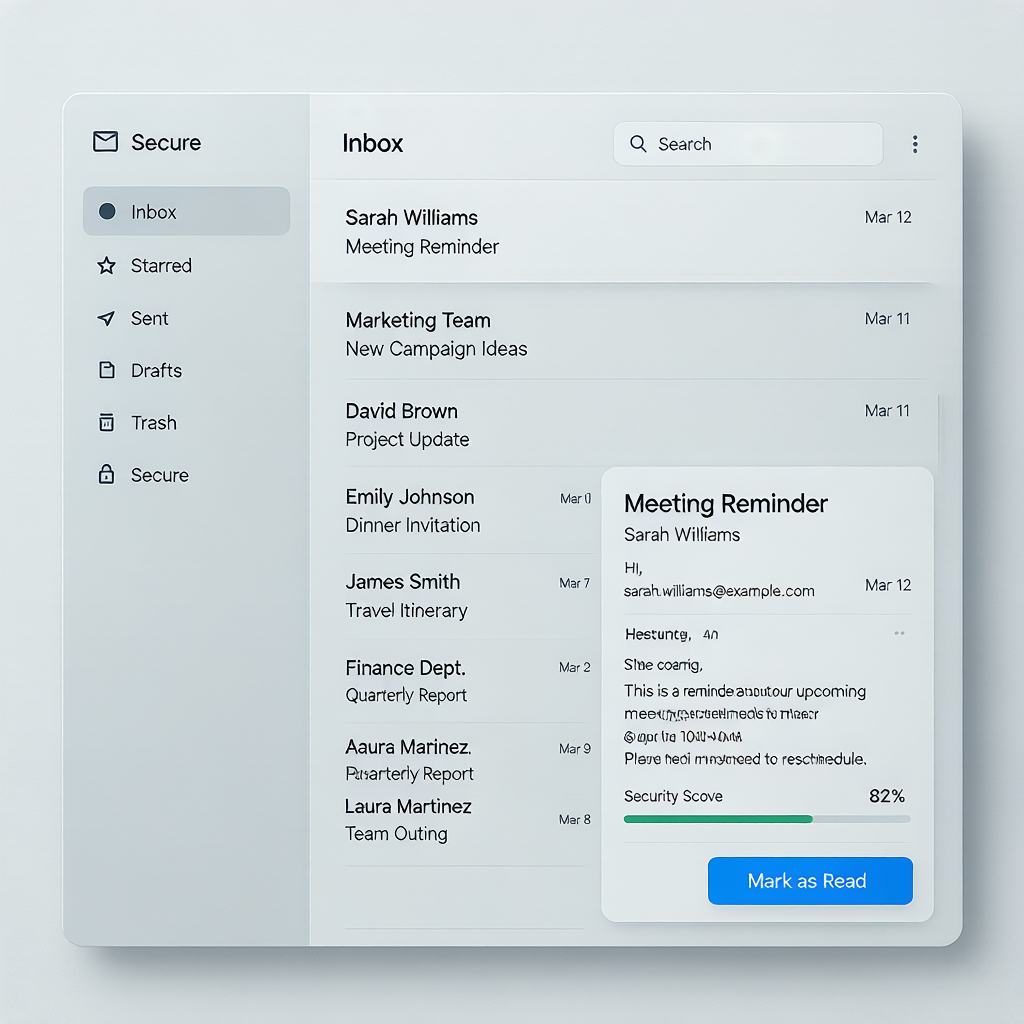The width and height of the screenshot is (1024, 1024).
Task: Click the small dots icon in message preview
Action: (x=899, y=633)
